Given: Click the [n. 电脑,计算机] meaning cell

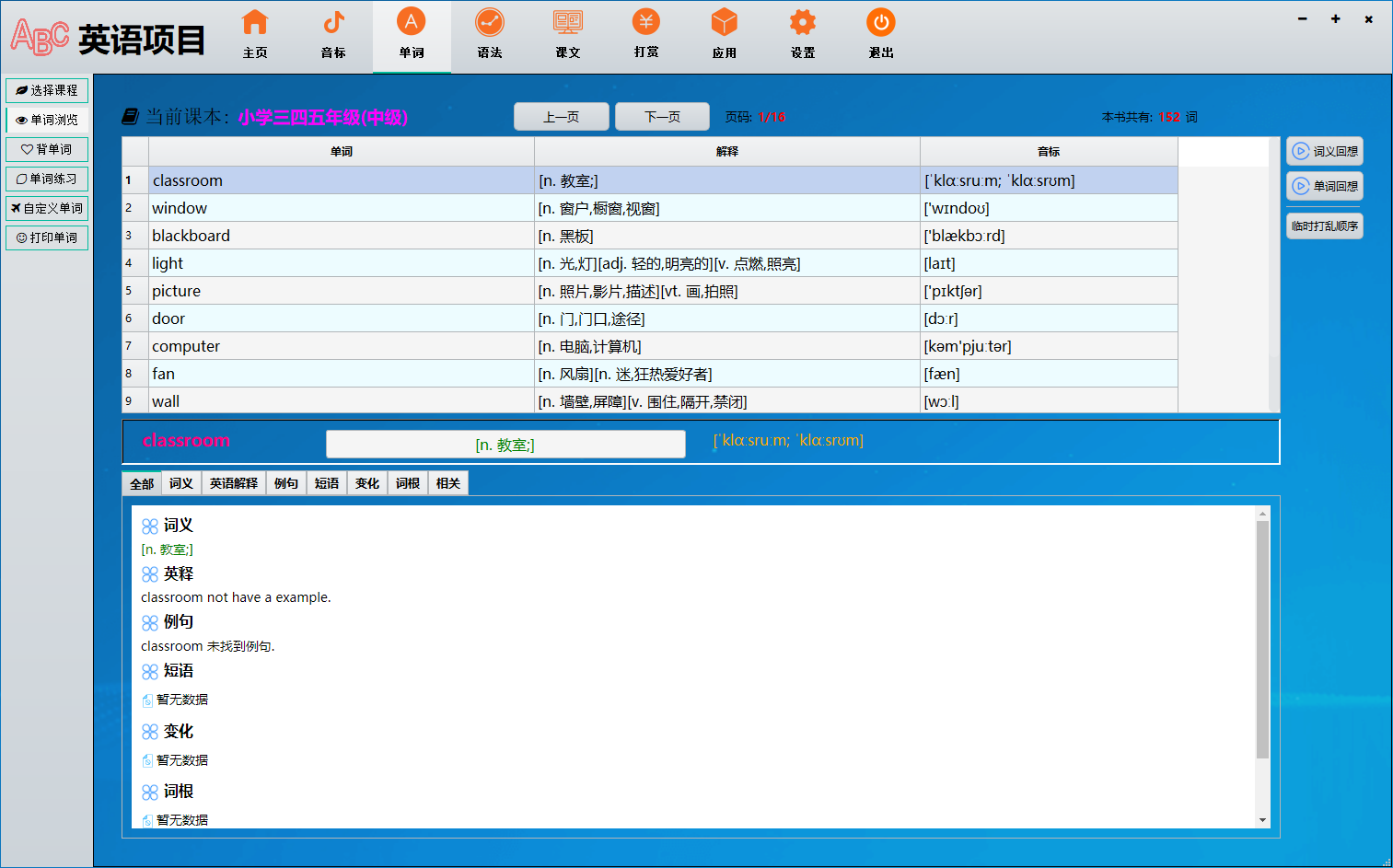Looking at the screenshot, I should click(x=727, y=346).
